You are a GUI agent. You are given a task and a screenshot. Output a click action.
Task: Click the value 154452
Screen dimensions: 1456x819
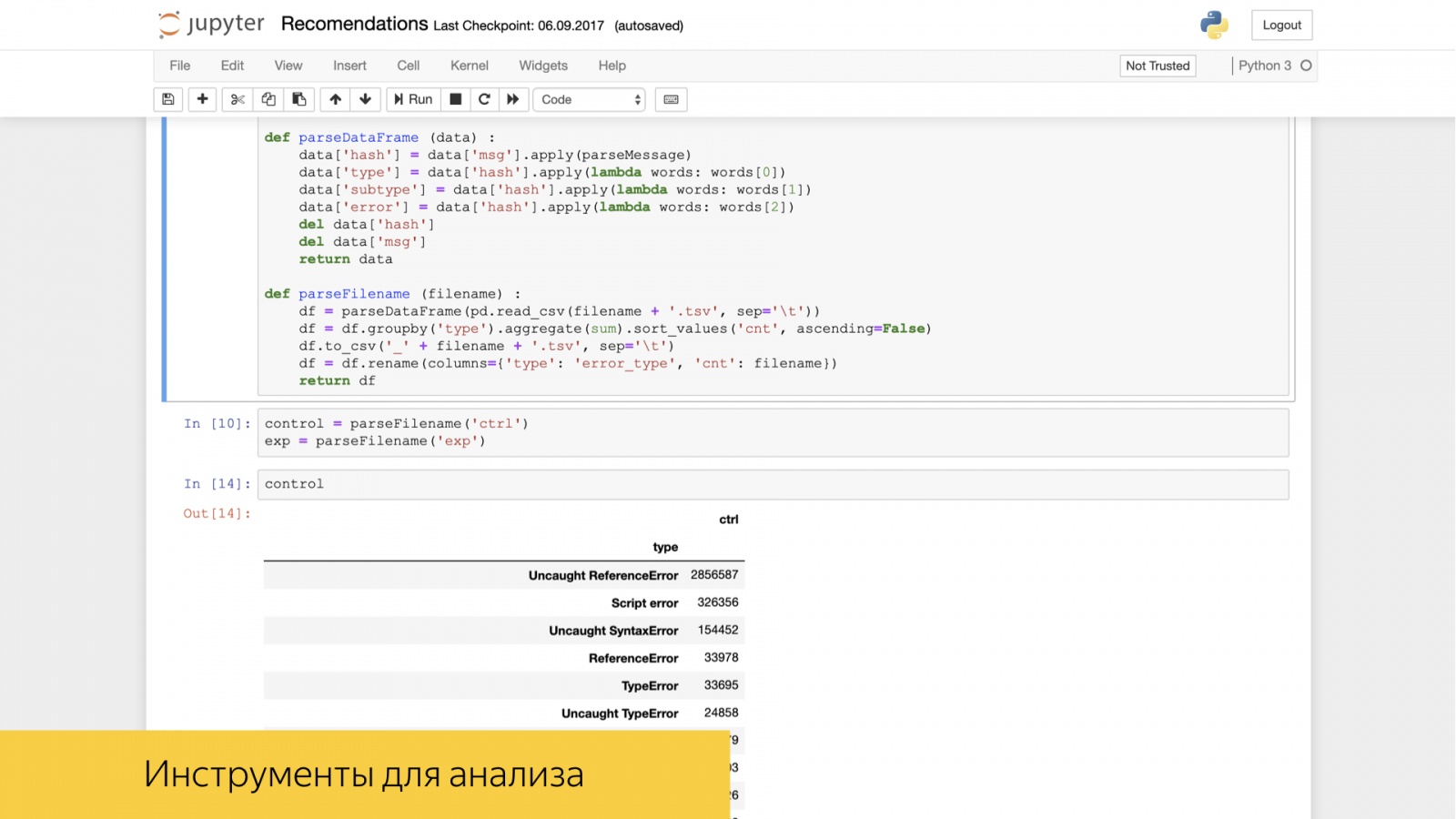(718, 630)
